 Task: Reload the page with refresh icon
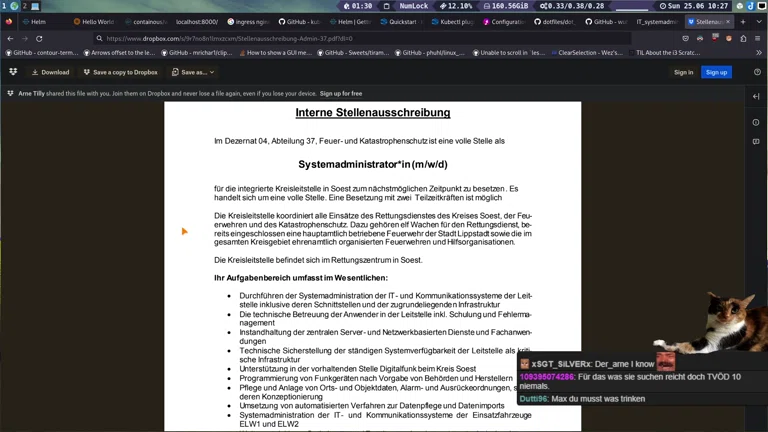click(x=39, y=38)
